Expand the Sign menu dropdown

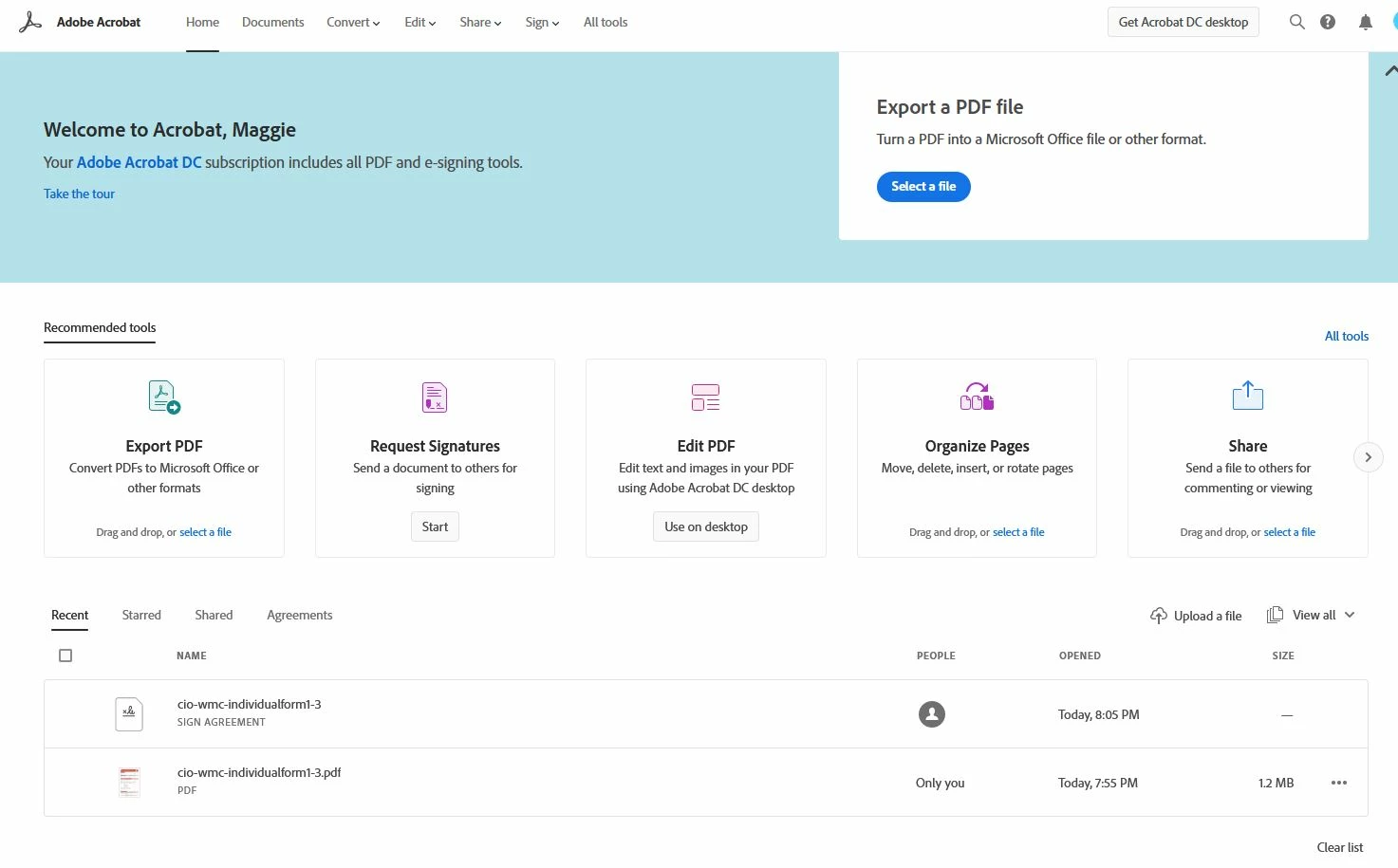[542, 22]
